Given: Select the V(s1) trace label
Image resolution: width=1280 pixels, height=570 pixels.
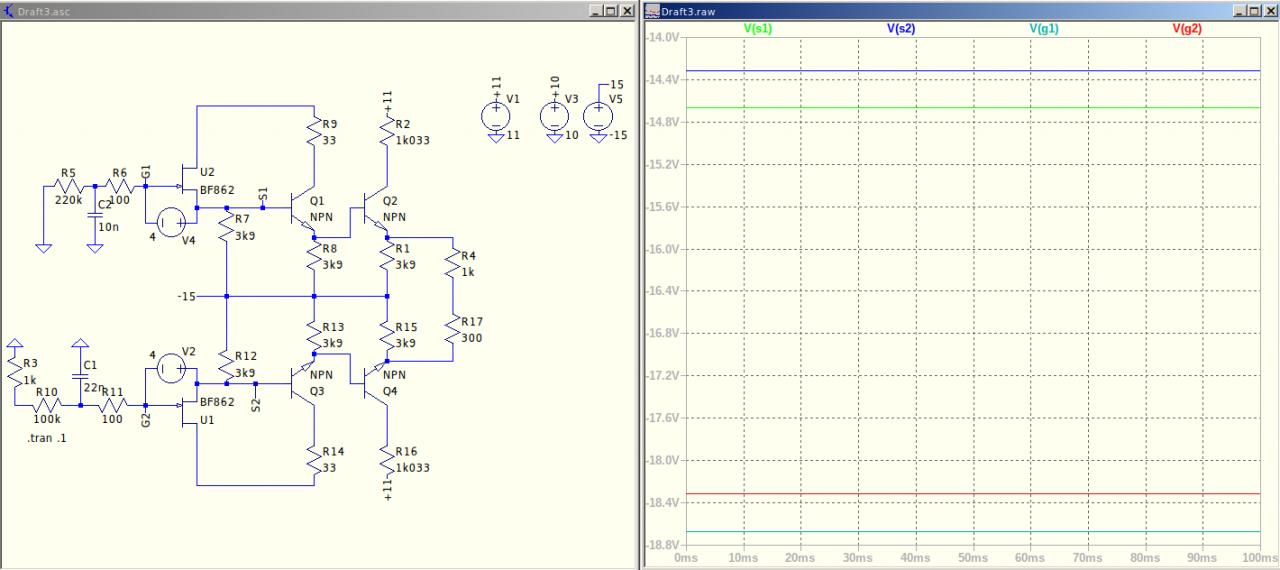Looking at the screenshot, I should pos(758,29).
